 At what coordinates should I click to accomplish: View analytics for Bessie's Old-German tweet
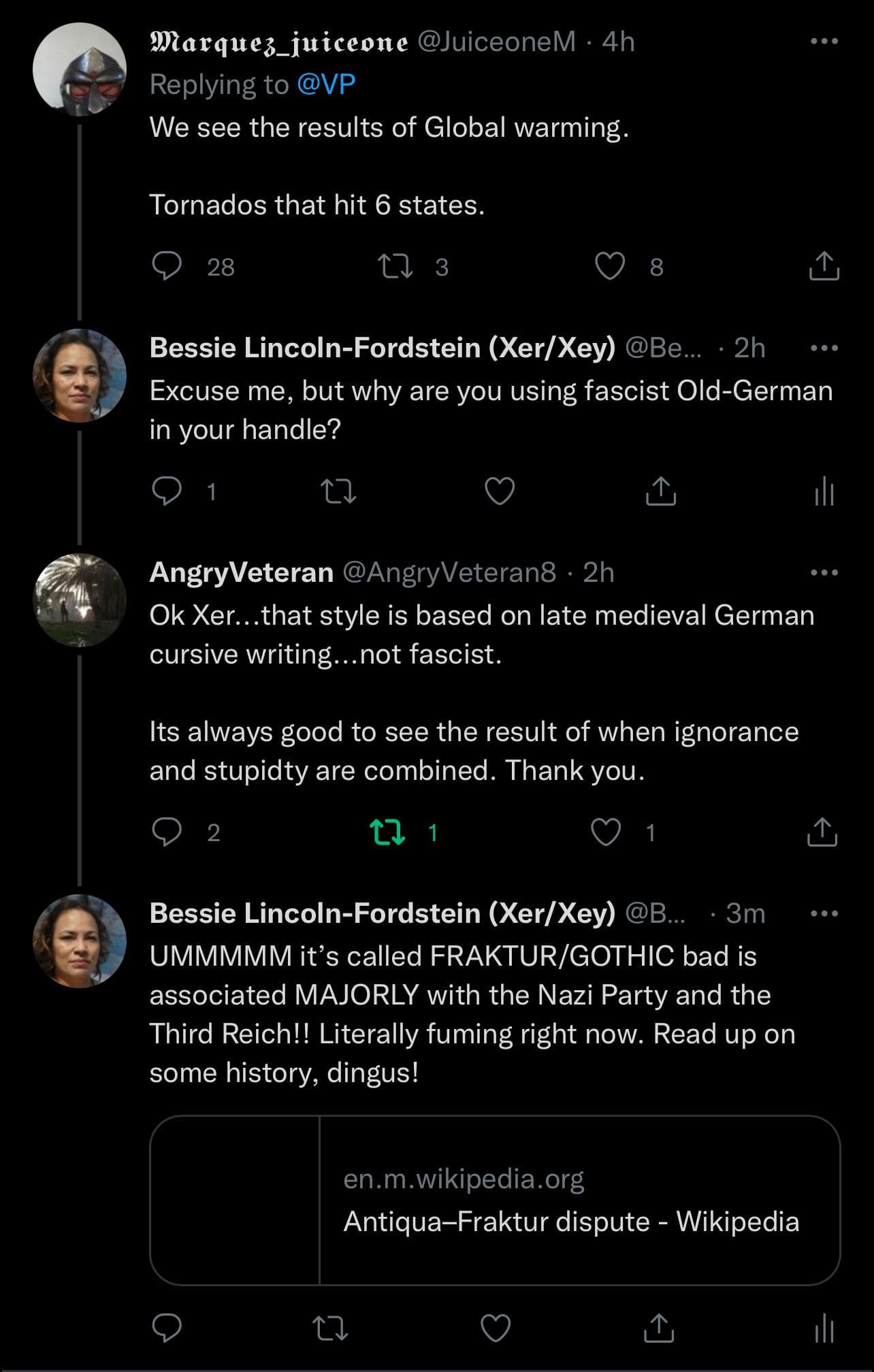[824, 491]
